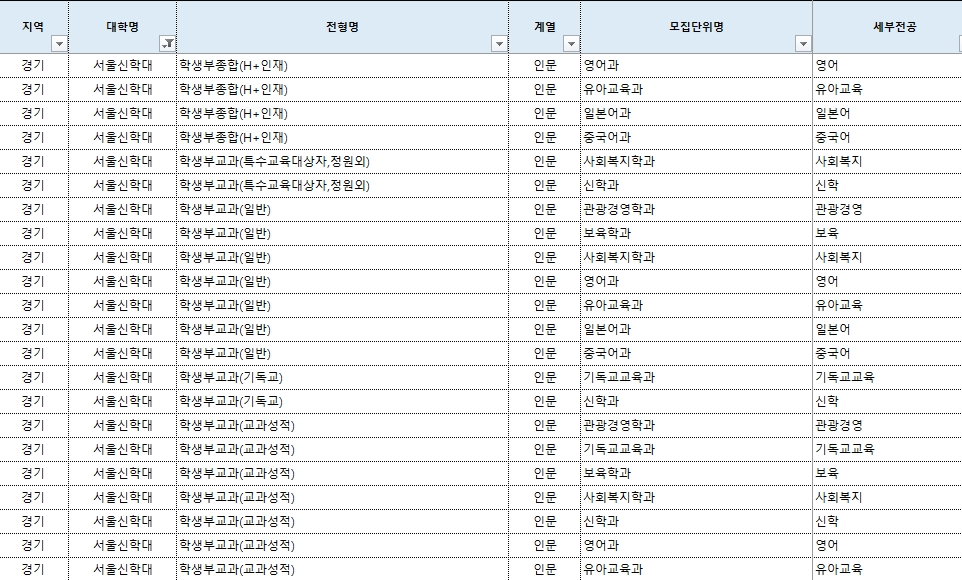Select 학생부교과(기독교) cell in the 기독교교육과 row
The image size is (962, 580).
pos(231,377)
